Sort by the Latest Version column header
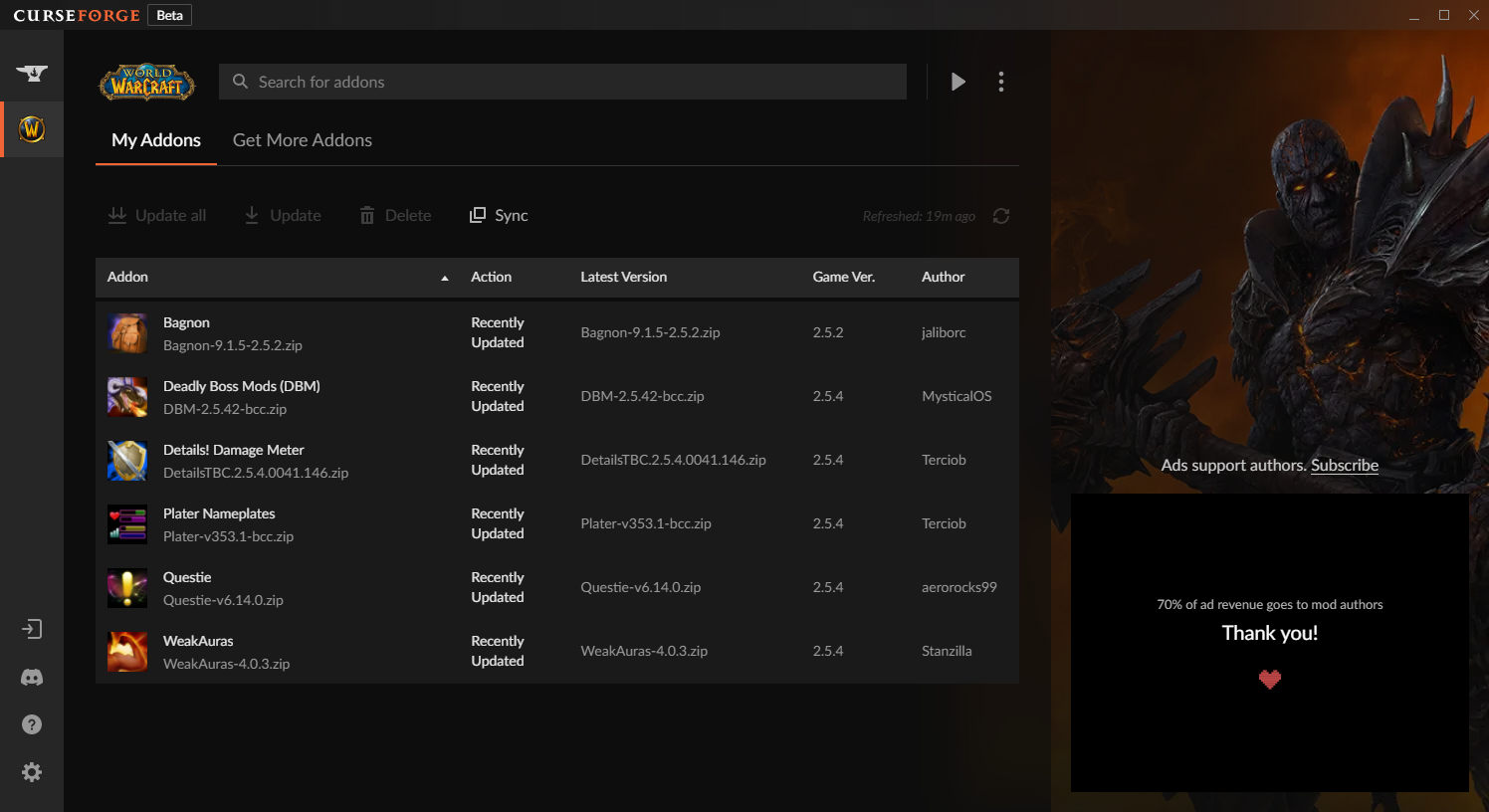This screenshot has height=812, width=1489. (624, 277)
